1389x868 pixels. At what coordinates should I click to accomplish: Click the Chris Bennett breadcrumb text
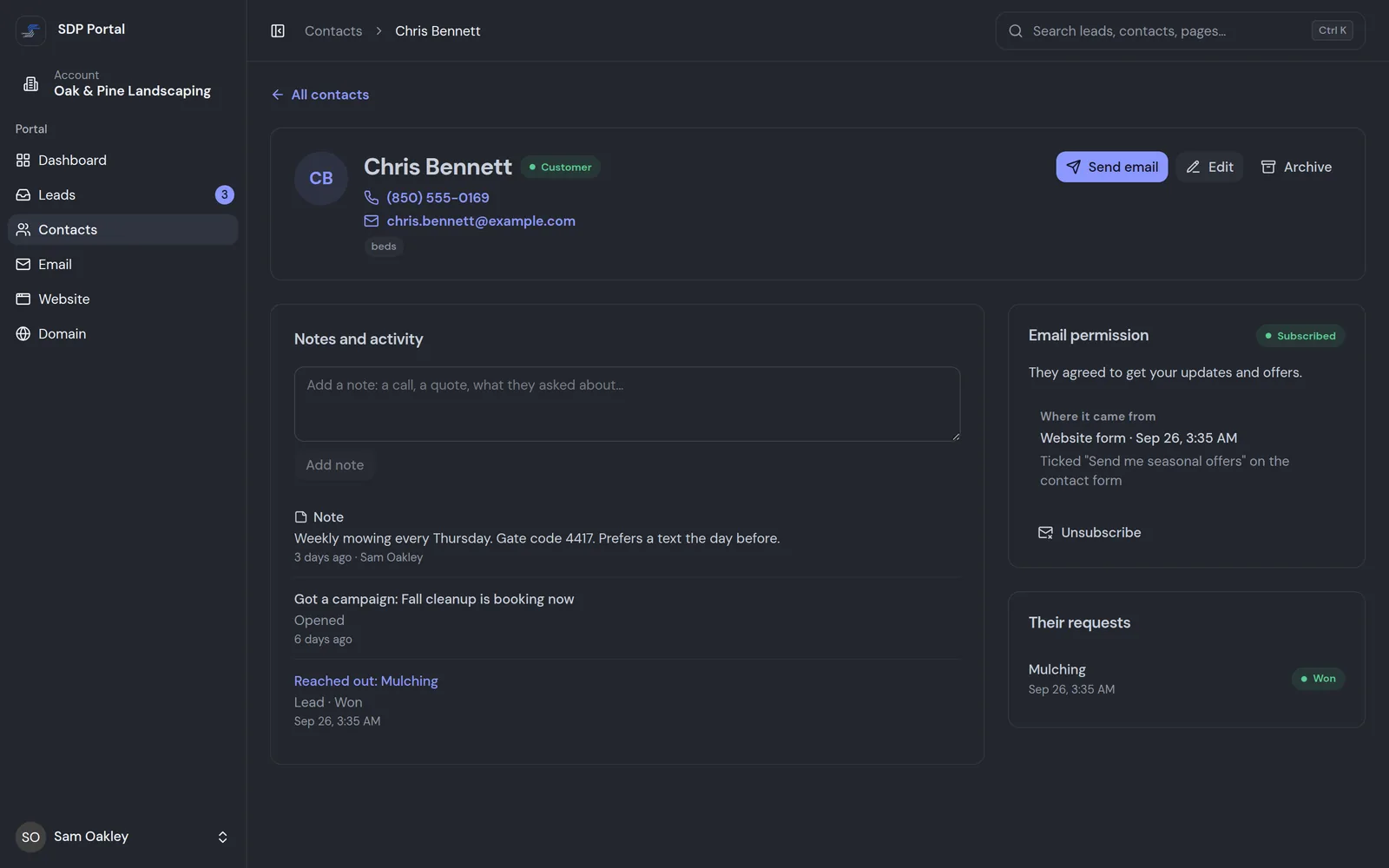pos(438,31)
